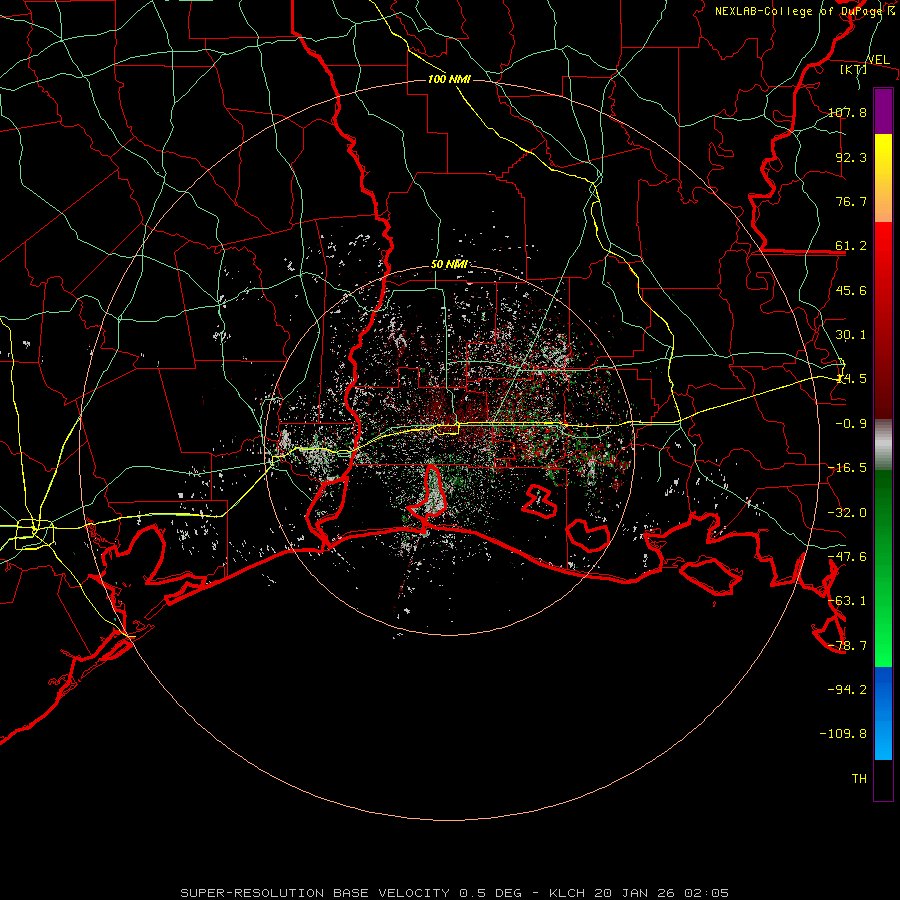Select the 45.6 legend value
The image size is (900, 900).
pos(851,290)
